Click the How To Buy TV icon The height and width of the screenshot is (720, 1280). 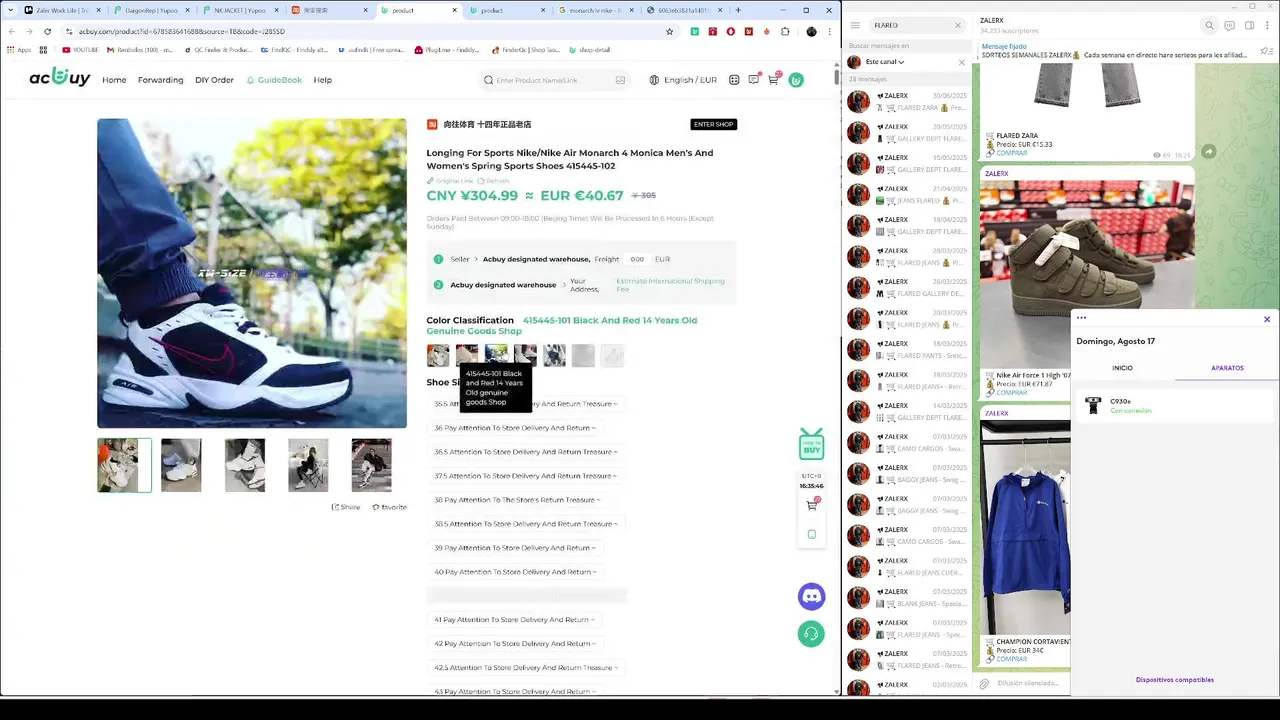[x=811, y=444]
